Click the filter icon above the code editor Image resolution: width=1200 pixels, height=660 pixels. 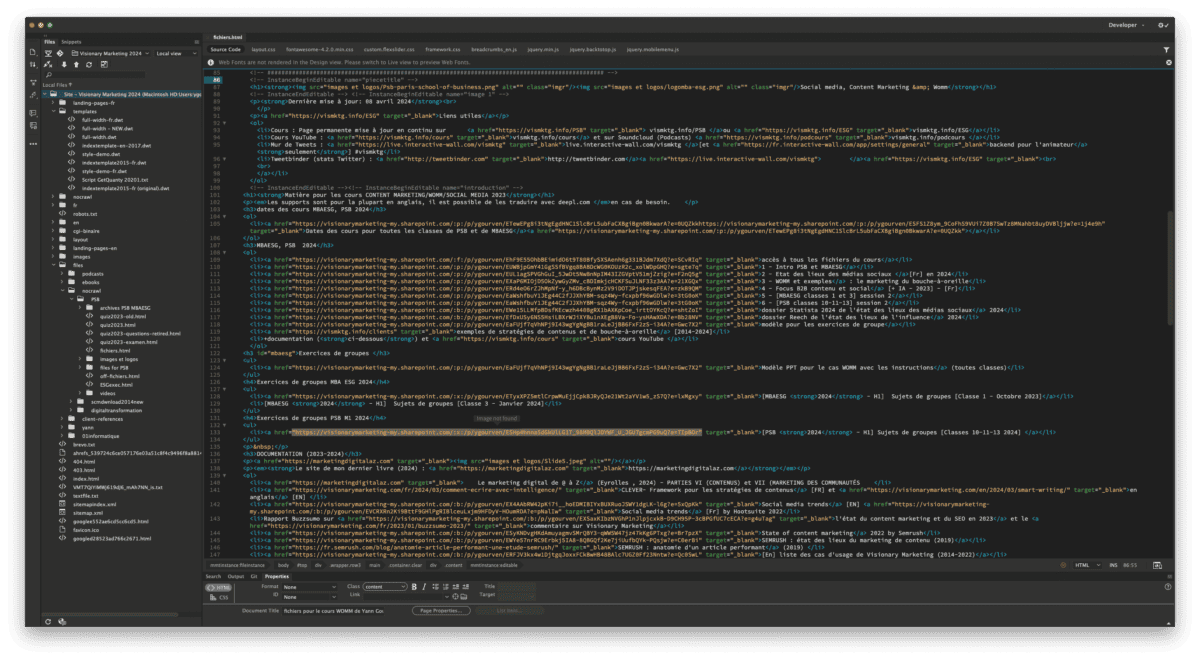coord(1166,49)
